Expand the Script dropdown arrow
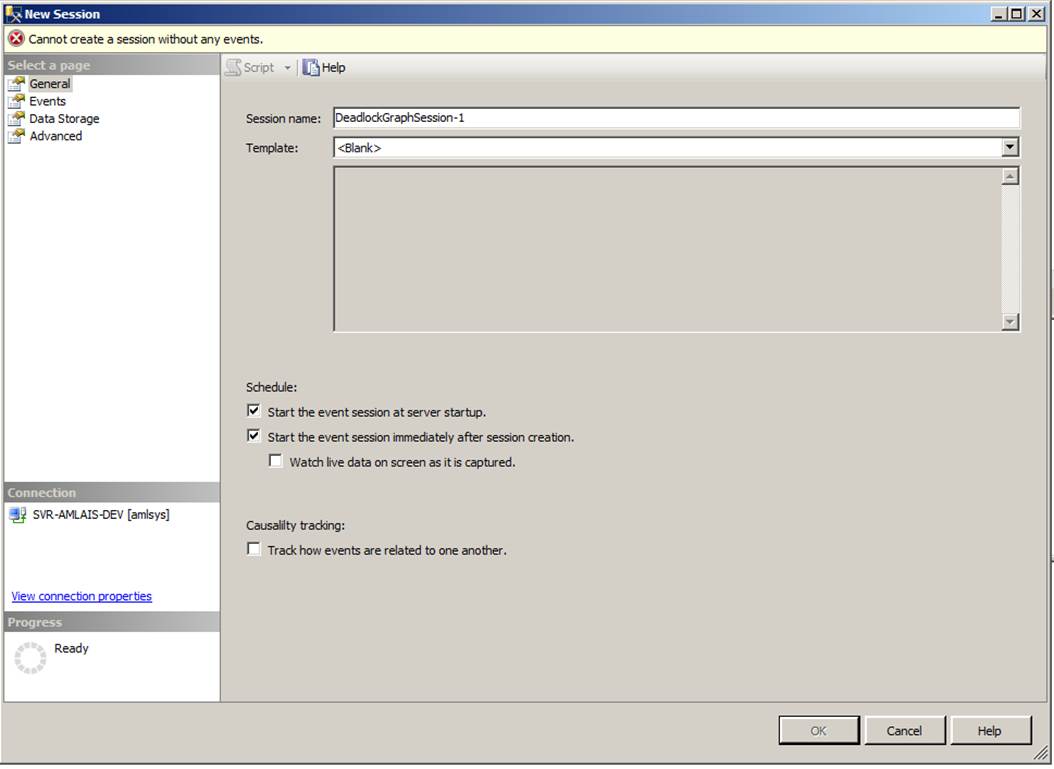Viewport: 1054px width, 769px height. pyautogui.click(x=287, y=68)
